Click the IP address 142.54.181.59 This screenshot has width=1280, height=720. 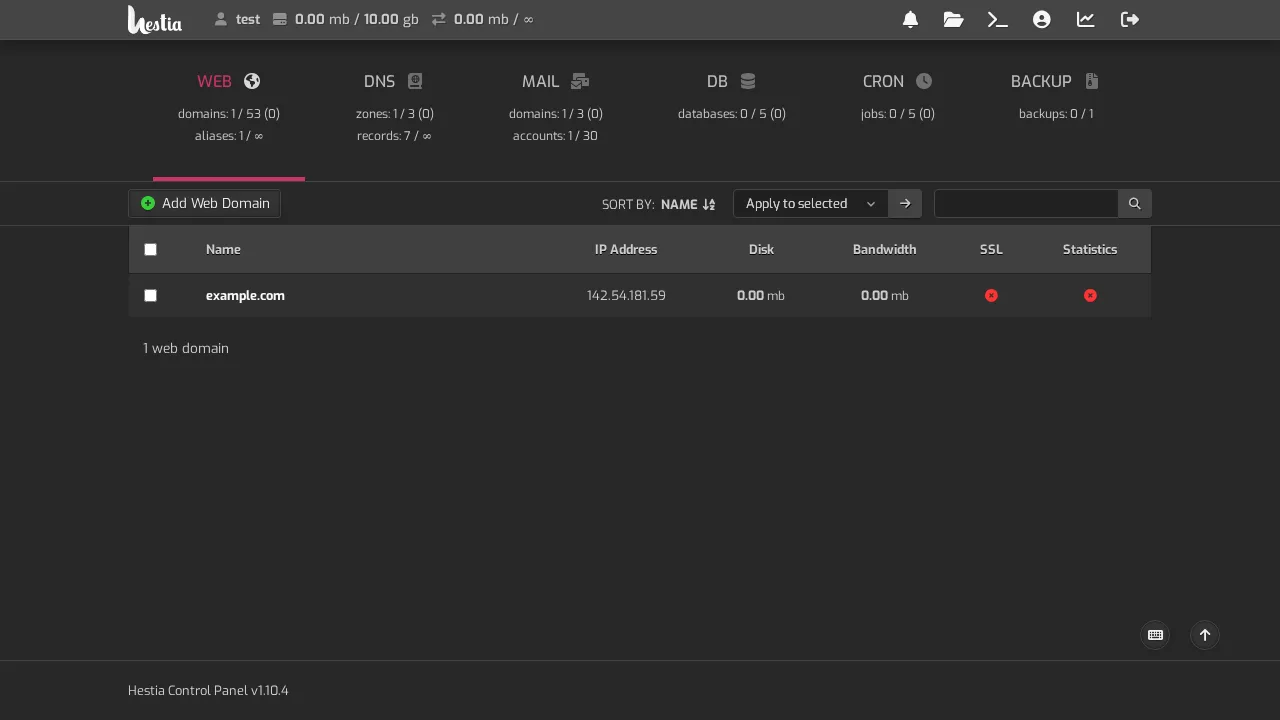pos(626,296)
